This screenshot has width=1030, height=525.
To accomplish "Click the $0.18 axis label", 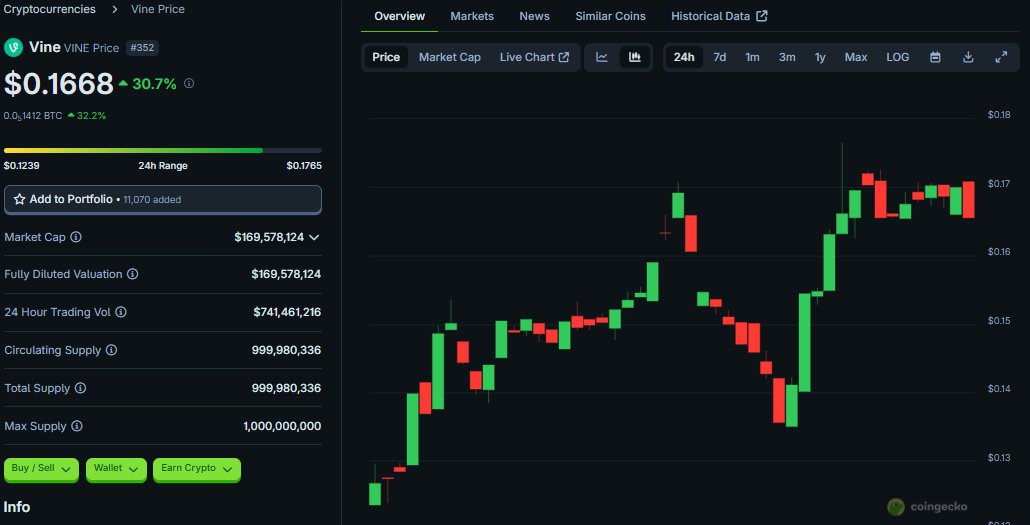I will (999, 115).
